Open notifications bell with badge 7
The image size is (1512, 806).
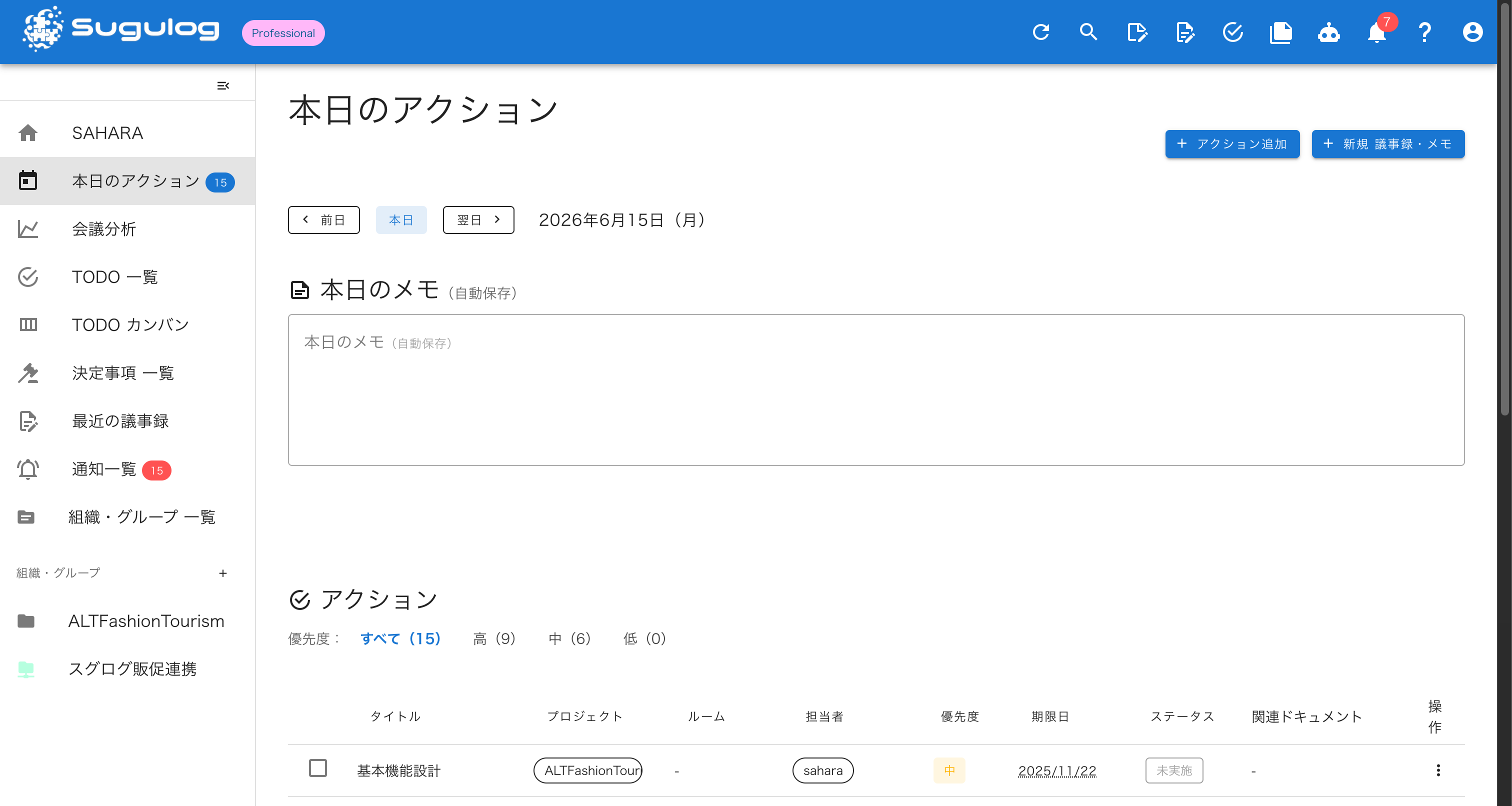coord(1377,32)
